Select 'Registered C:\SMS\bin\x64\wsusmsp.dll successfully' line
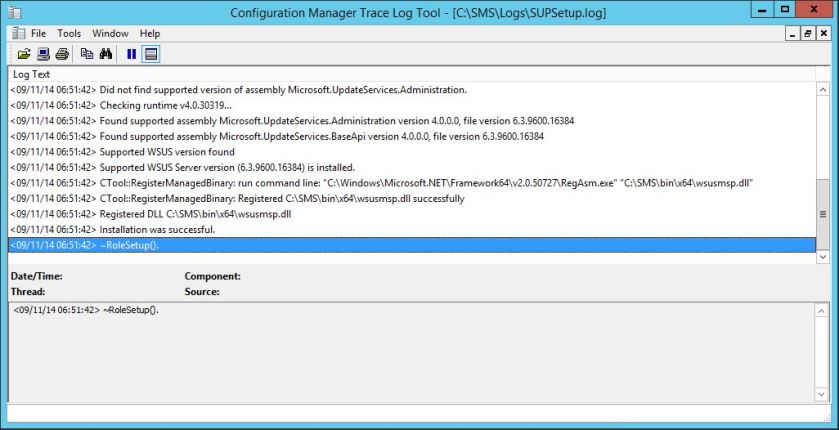 point(411,198)
